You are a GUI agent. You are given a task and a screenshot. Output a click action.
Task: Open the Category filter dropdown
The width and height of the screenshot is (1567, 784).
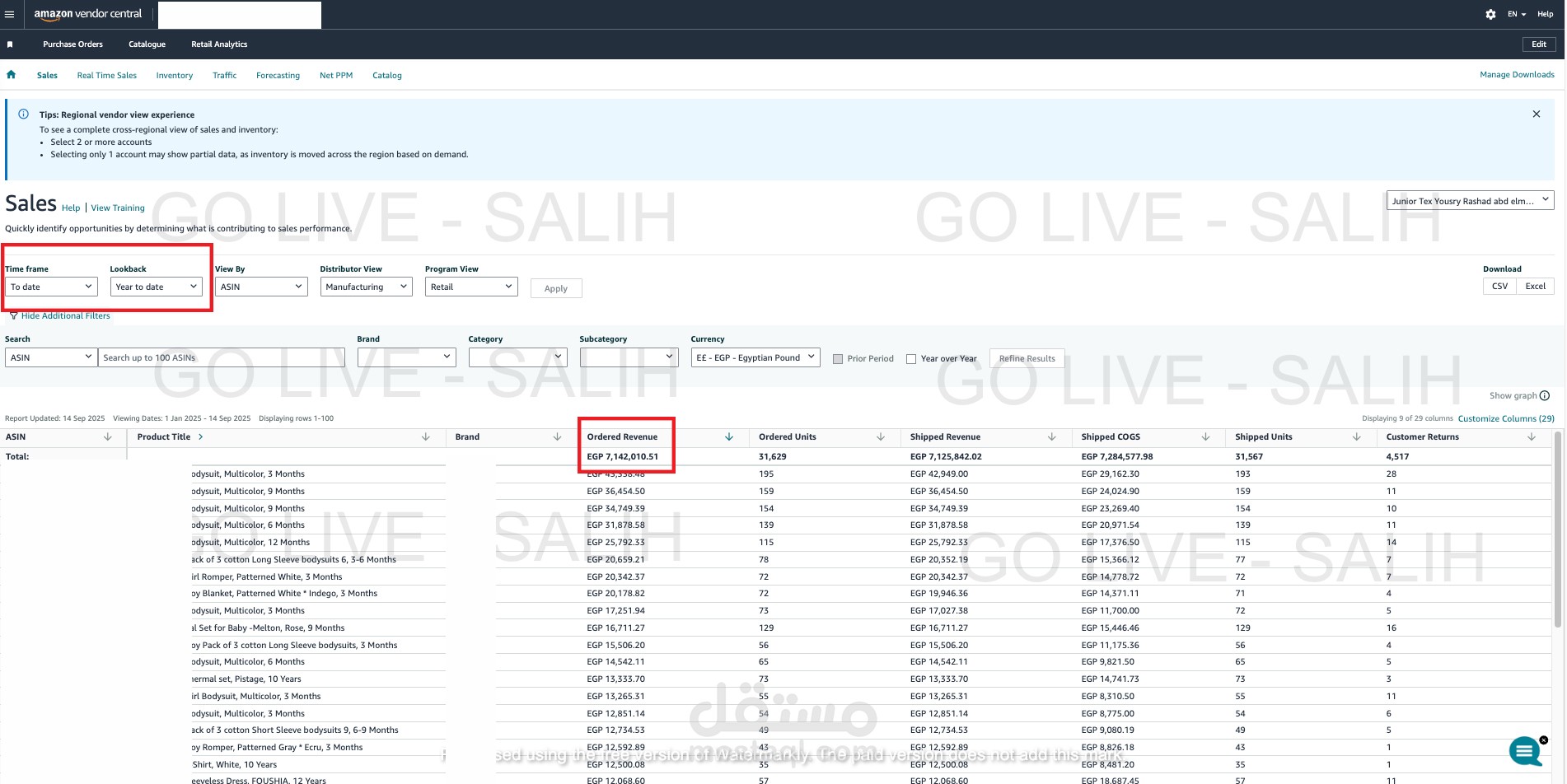tap(518, 357)
